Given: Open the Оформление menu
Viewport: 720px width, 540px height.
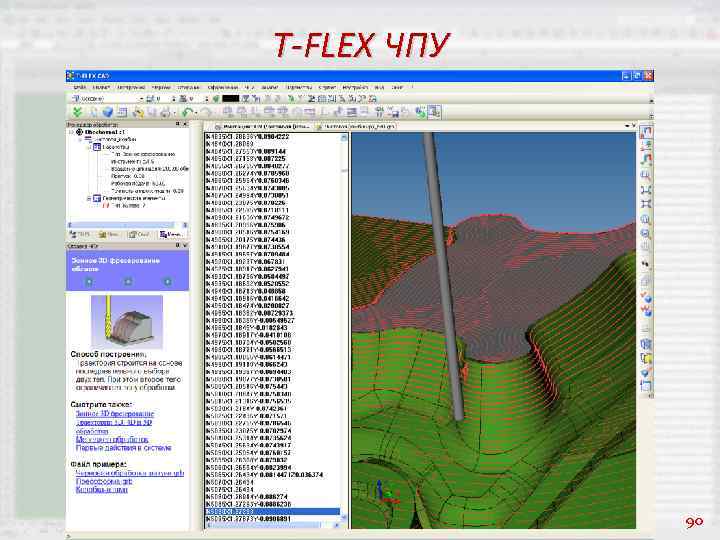Looking at the screenshot, I should [x=223, y=87].
